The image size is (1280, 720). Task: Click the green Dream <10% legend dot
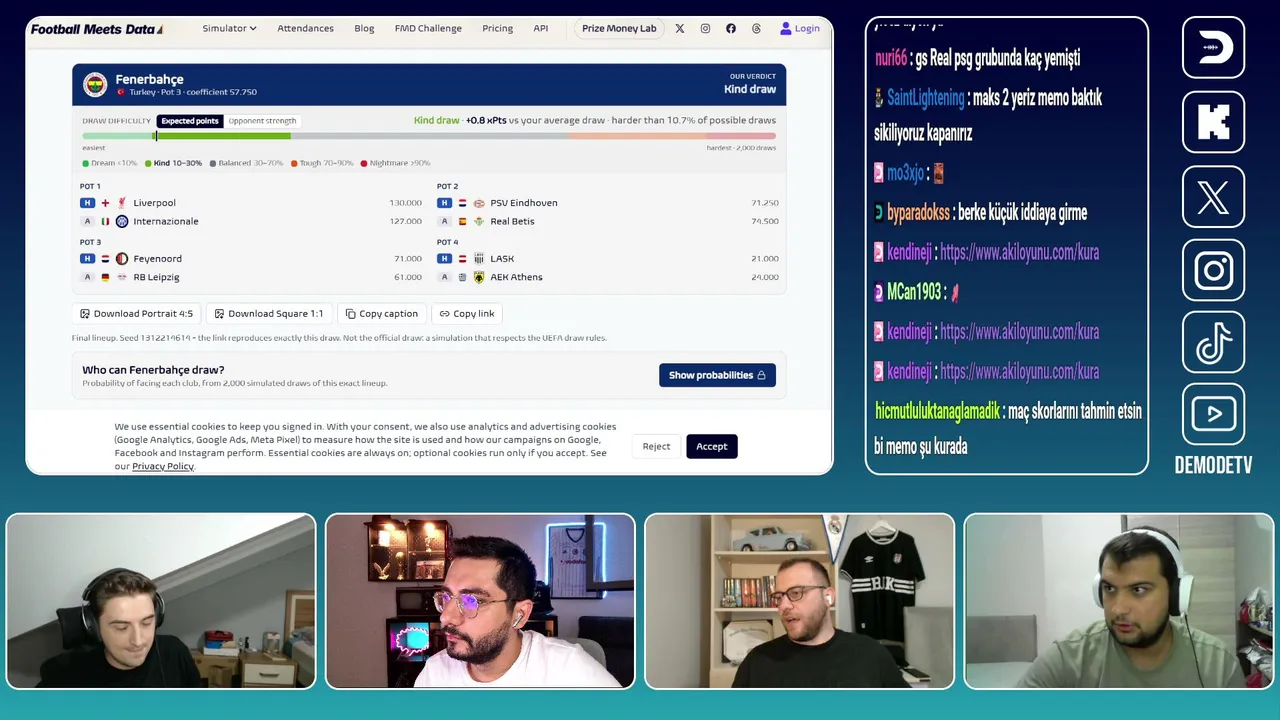[85, 163]
